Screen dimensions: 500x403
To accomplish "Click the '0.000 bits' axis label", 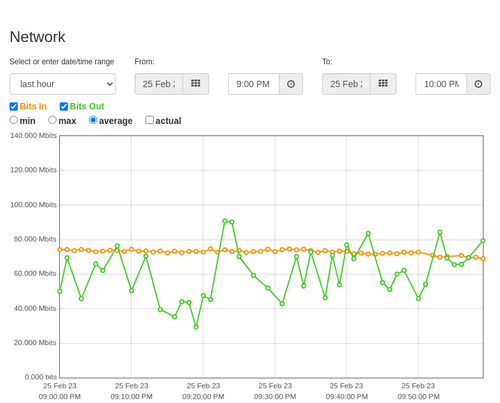I will 41,377.
